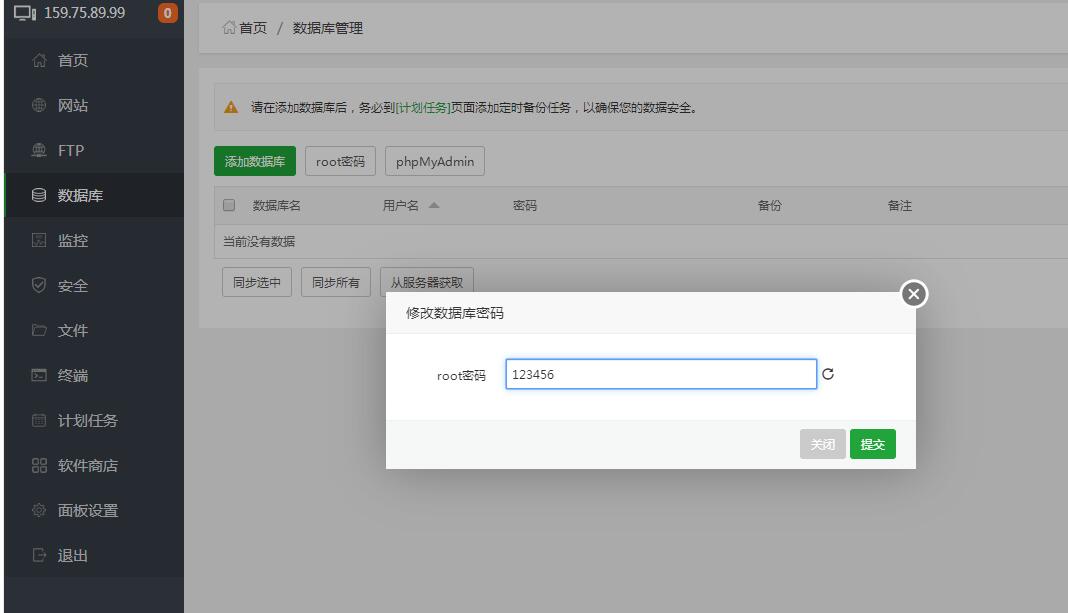Click the shield icon beside 安全
Screen dimensions: 1068x613
(x=40, y=286)
